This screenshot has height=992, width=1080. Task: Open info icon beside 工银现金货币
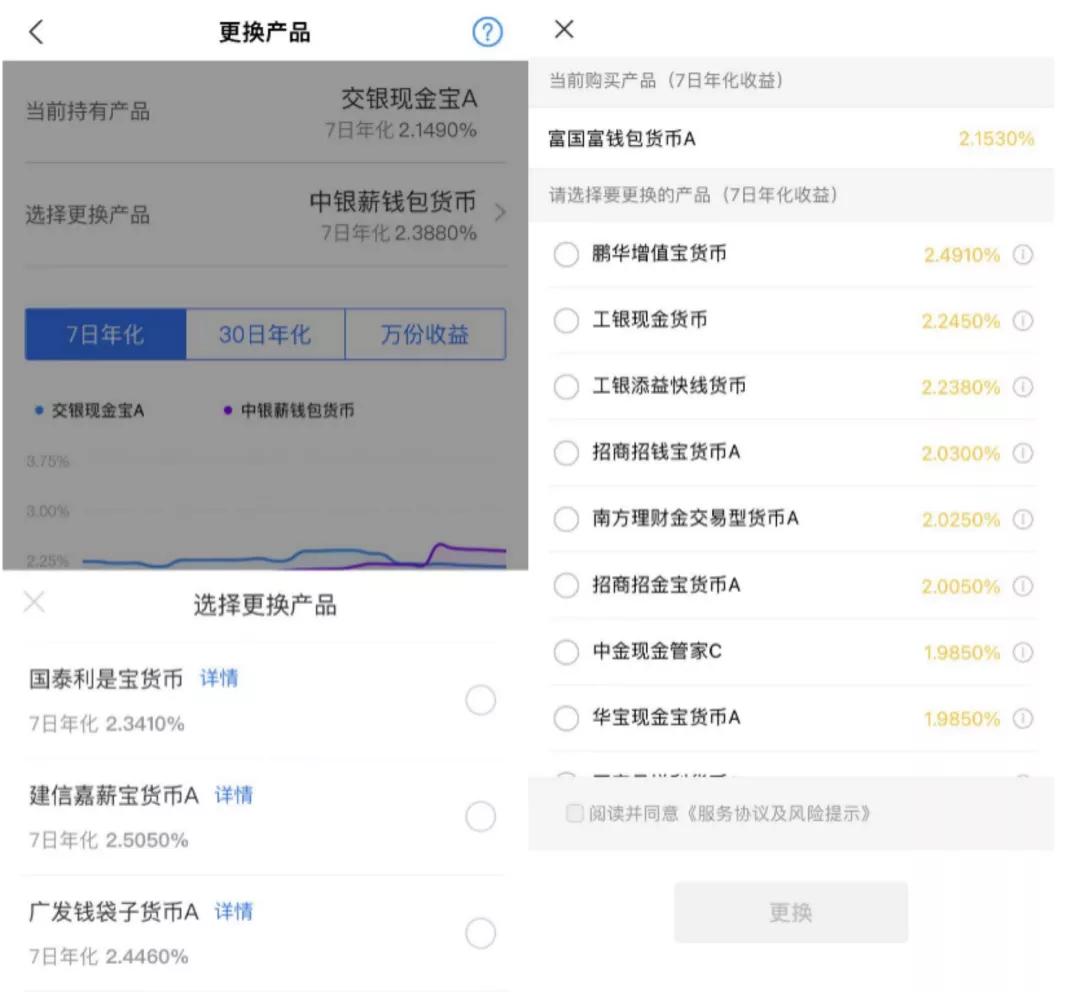[x=1021, y=320]
